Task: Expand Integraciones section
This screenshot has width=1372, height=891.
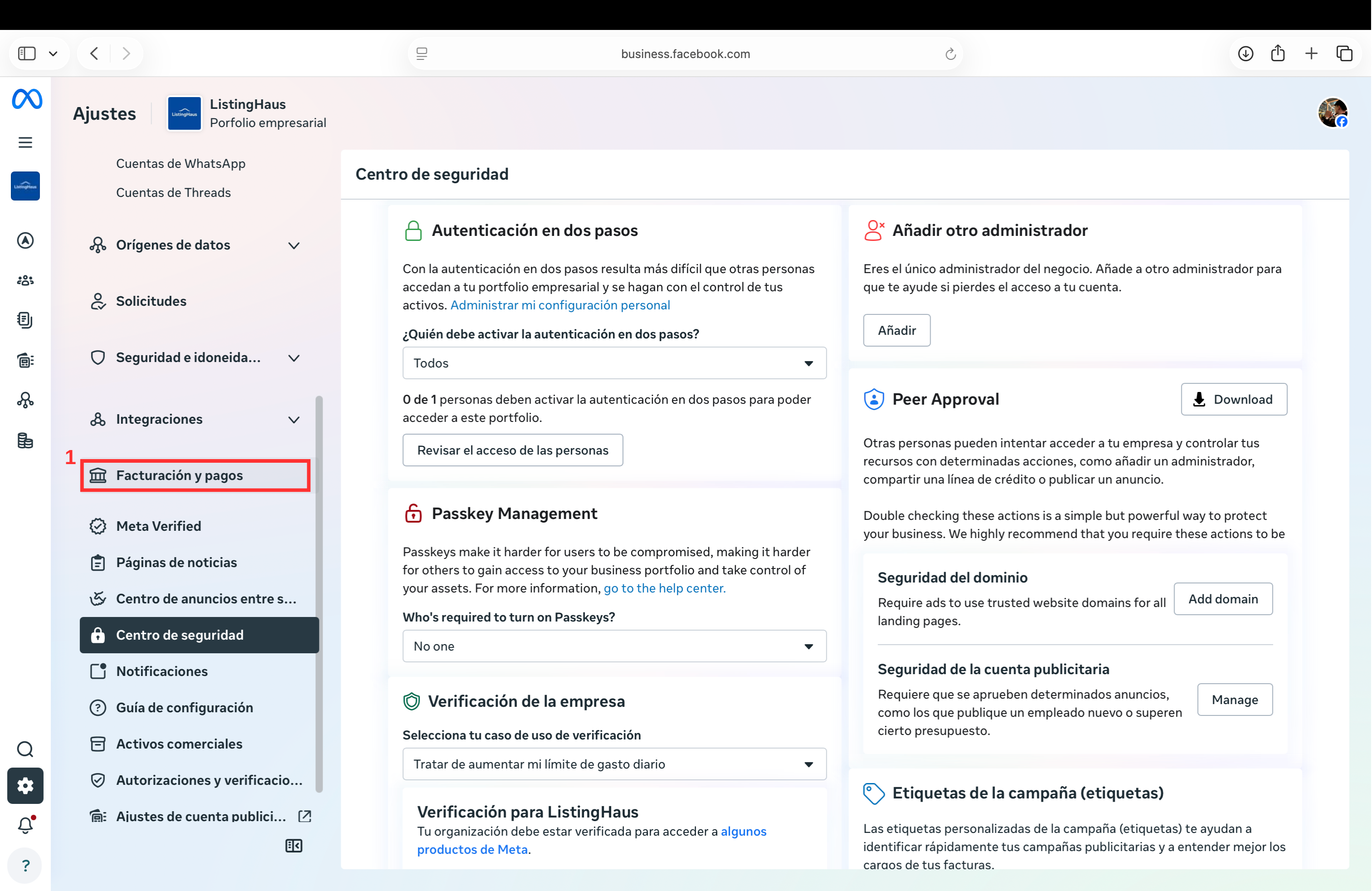Action: click(294, 420)
